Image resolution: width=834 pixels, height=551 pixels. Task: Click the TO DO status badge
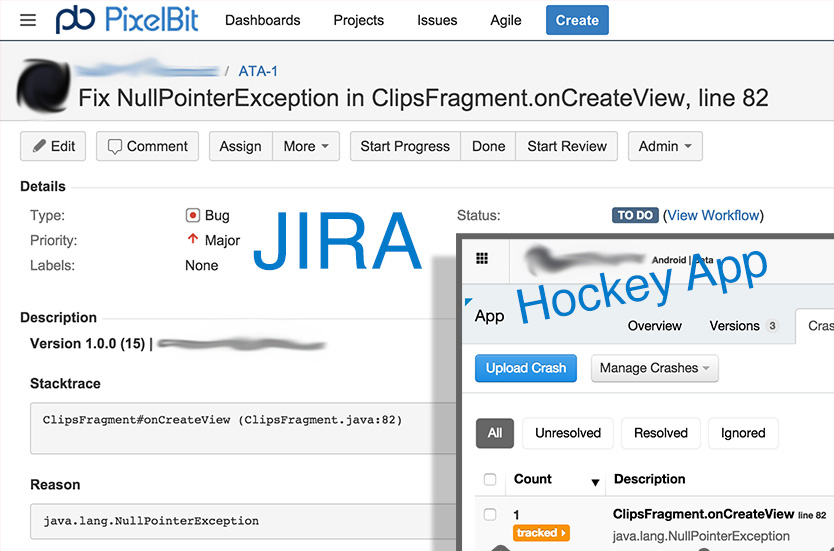tap(635, 215)
